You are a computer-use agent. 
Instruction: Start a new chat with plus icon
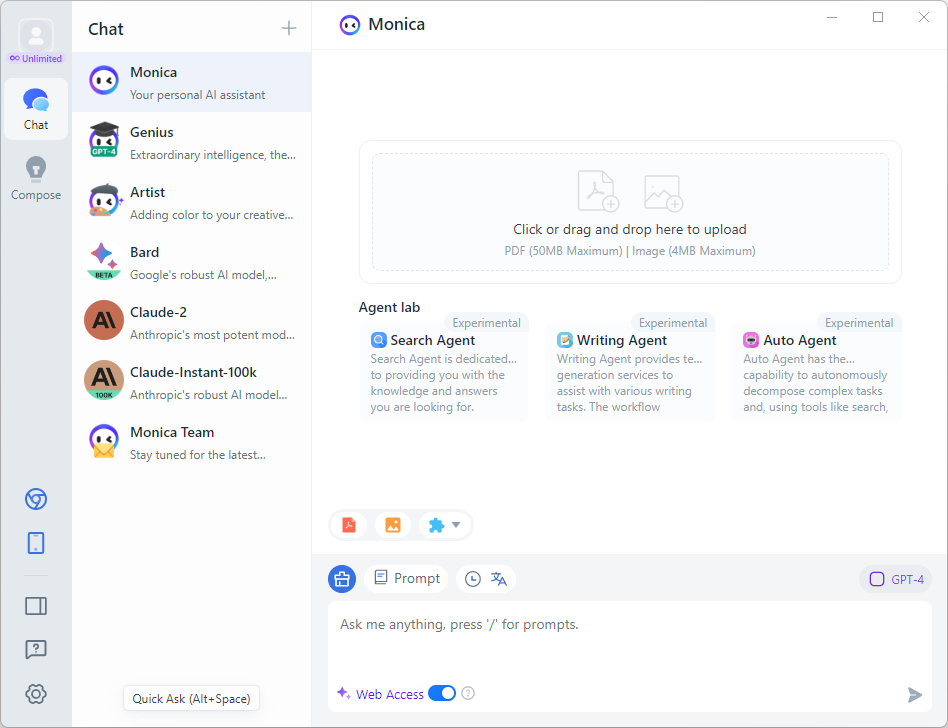(289, 28)
